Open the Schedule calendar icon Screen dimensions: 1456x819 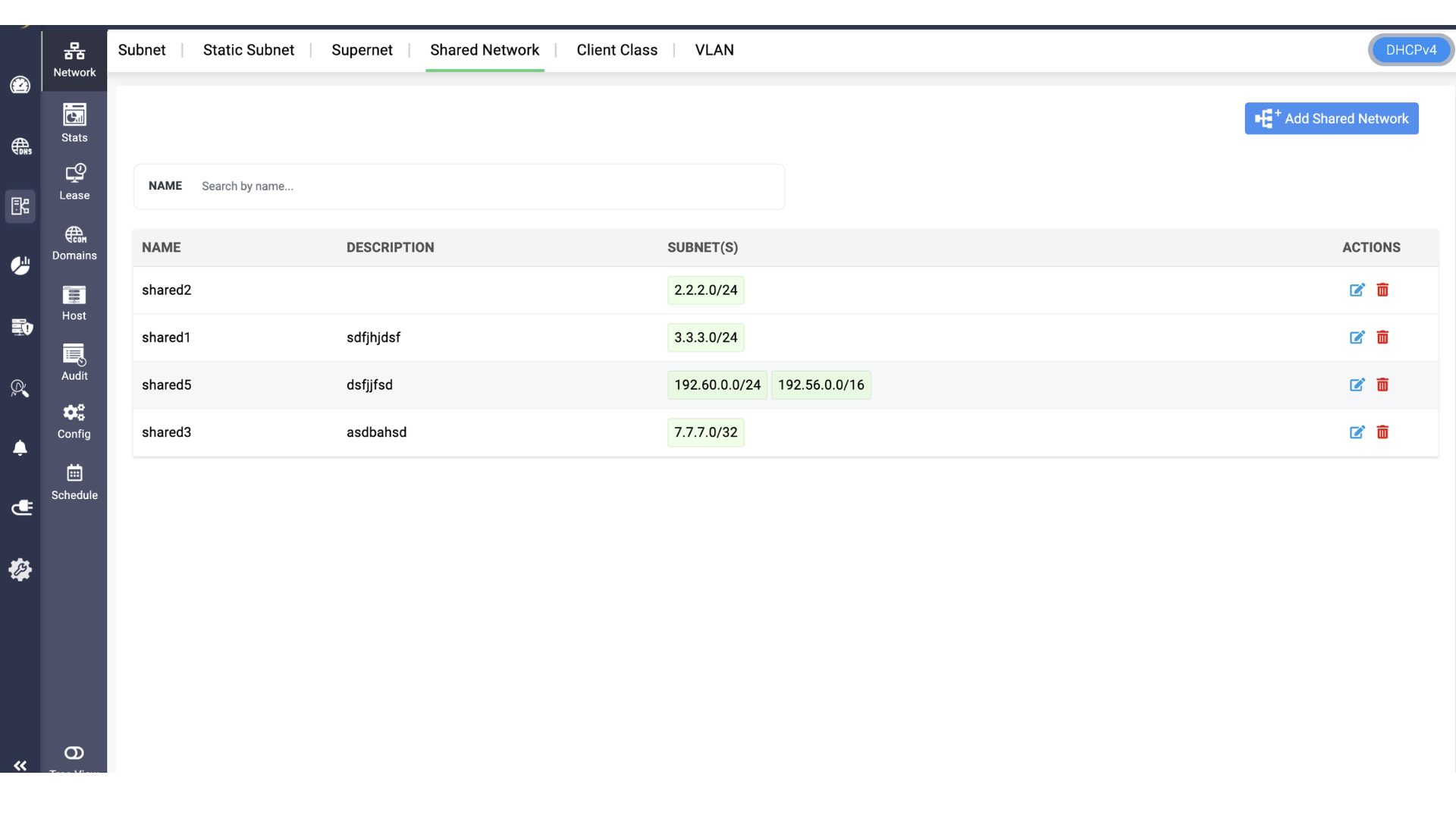(x=74, y=481)
